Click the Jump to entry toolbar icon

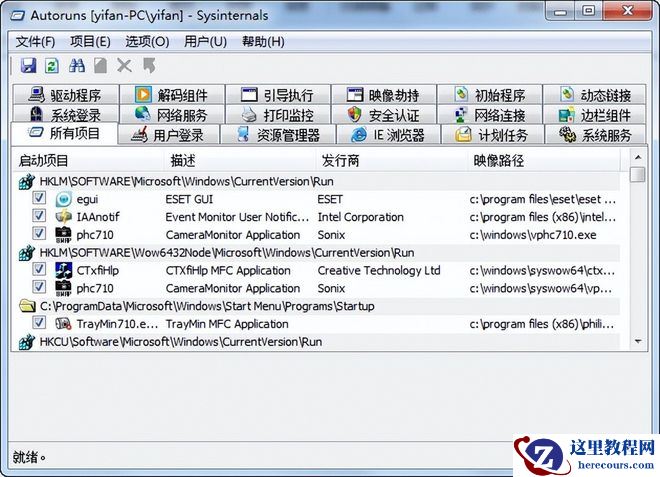click(x=149, y=66)
